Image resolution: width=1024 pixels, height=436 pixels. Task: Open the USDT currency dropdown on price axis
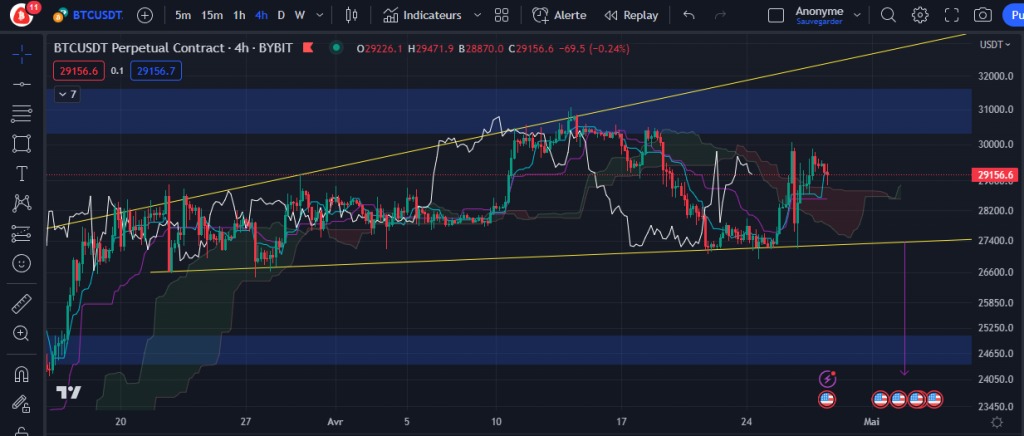coord(996,44)
